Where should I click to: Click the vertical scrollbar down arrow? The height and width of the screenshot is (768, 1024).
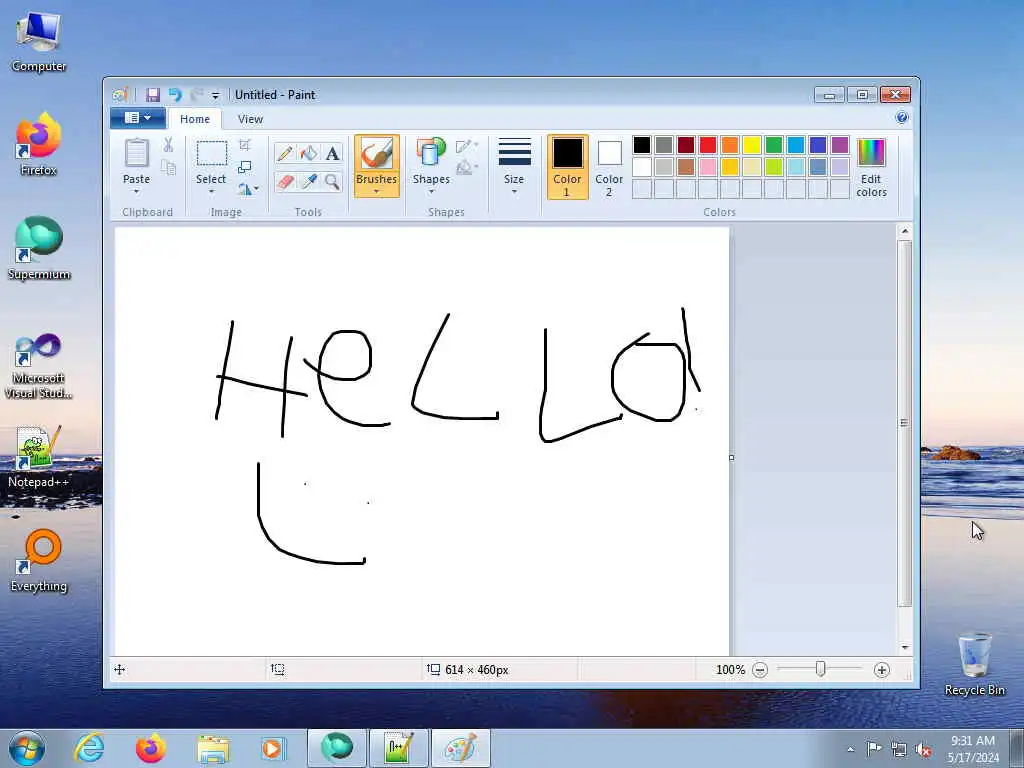pos(904,647)
